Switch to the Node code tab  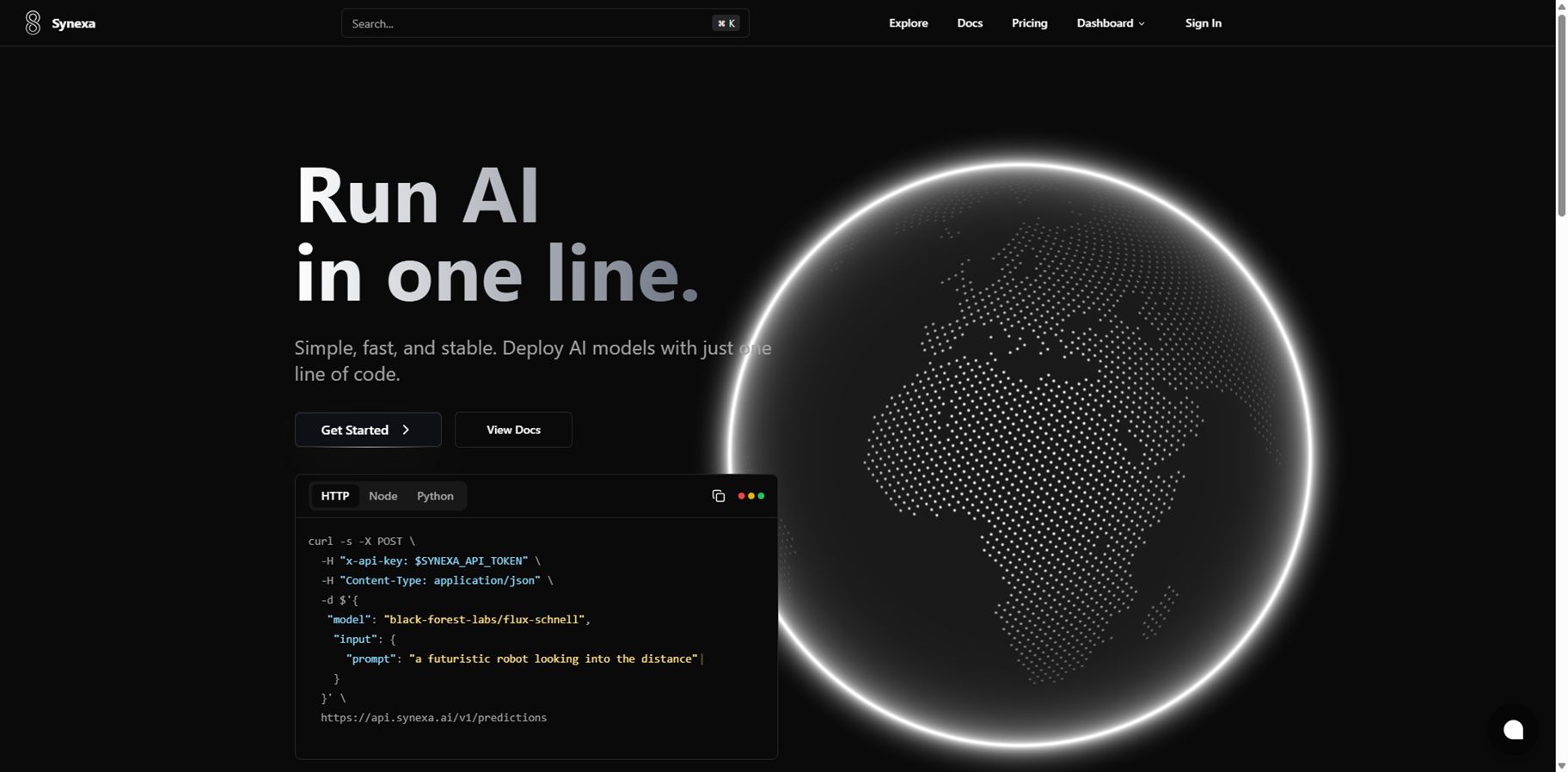383,496
